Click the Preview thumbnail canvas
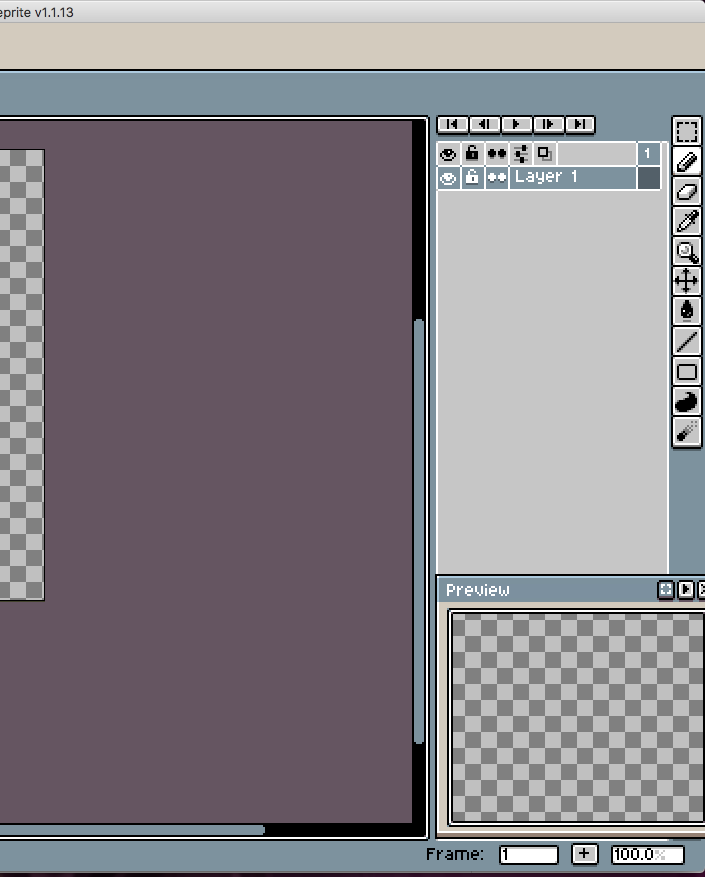This screenshot has width=705, height=877. 577,718
